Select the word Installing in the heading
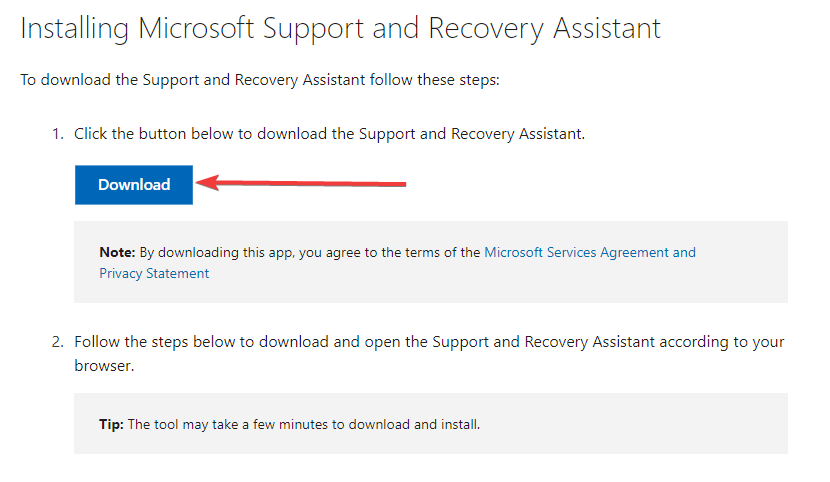This screenshot has width=830, height=482. tap(75, 28)
